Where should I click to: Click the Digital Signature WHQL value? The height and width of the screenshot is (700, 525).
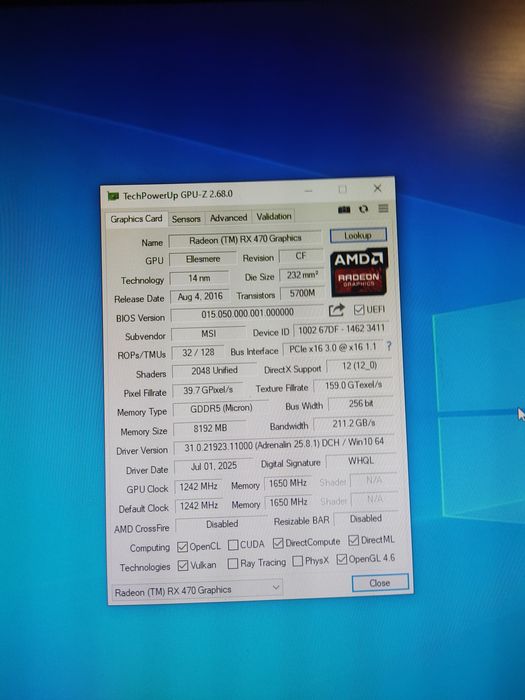tap(361, 460)
